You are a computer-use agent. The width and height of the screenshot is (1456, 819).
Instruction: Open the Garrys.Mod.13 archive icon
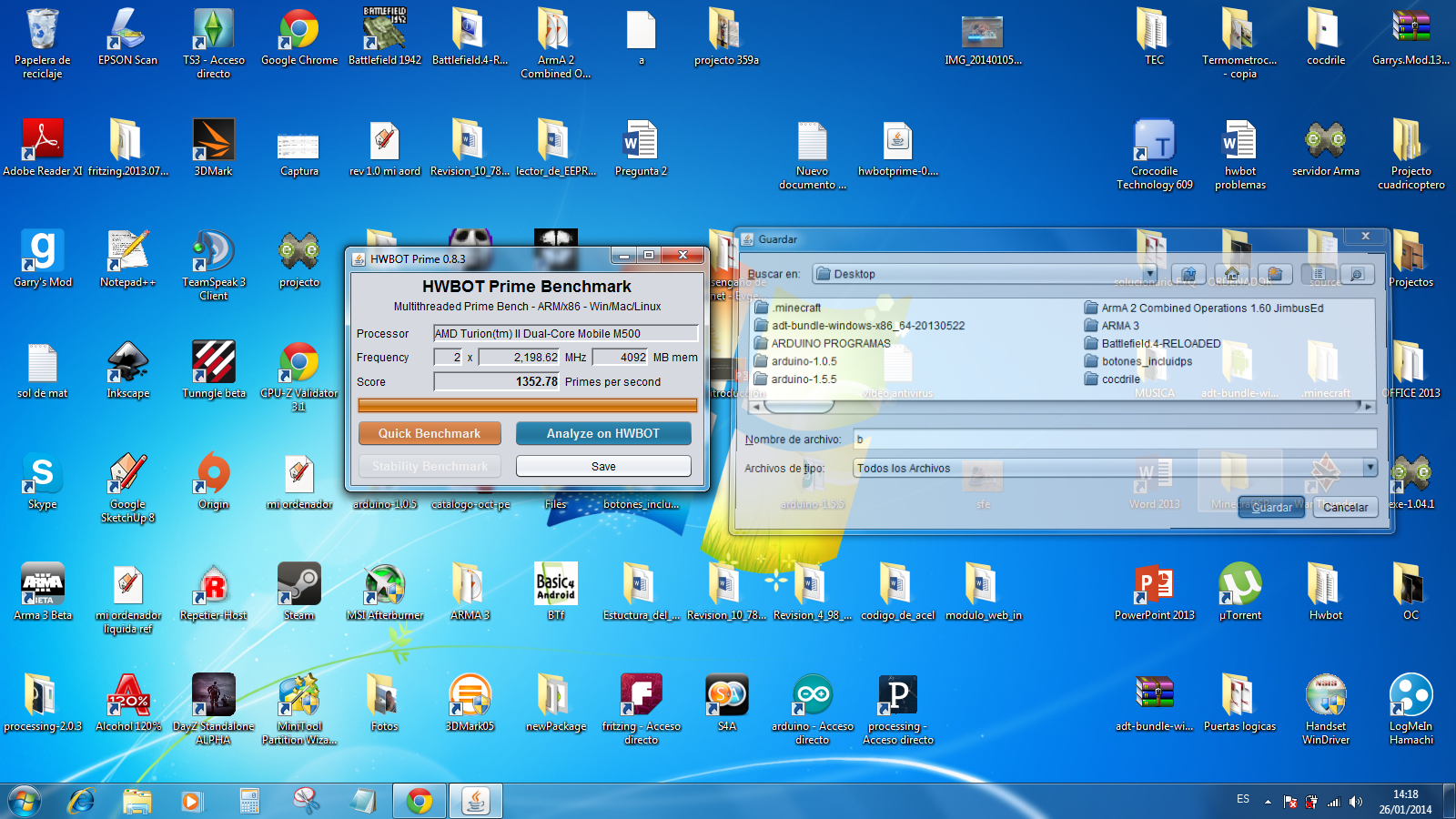point(1411,38)
